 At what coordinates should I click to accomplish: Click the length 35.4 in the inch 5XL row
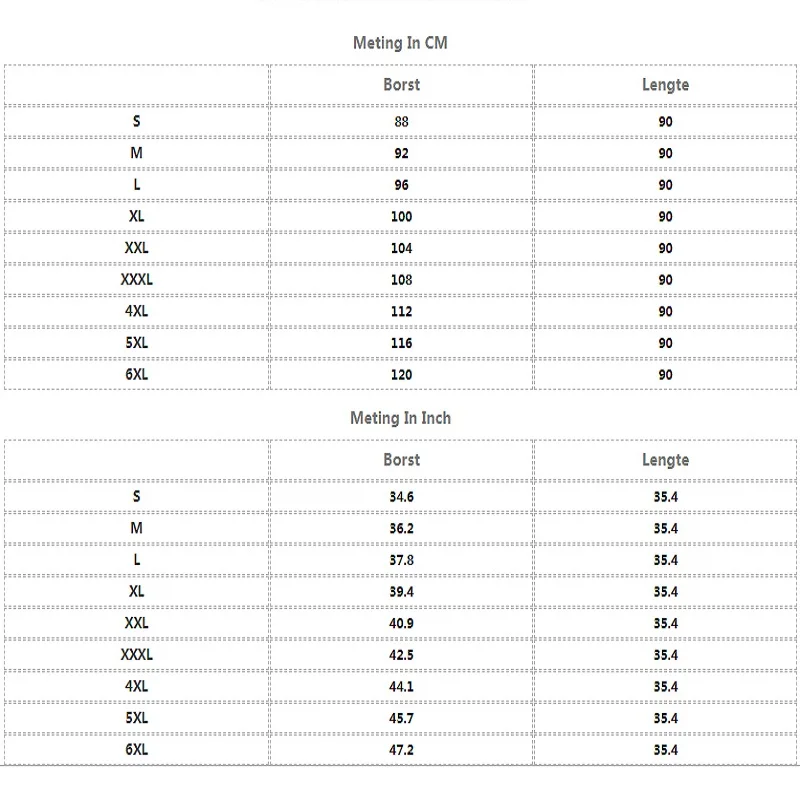(x=665, y=718)
